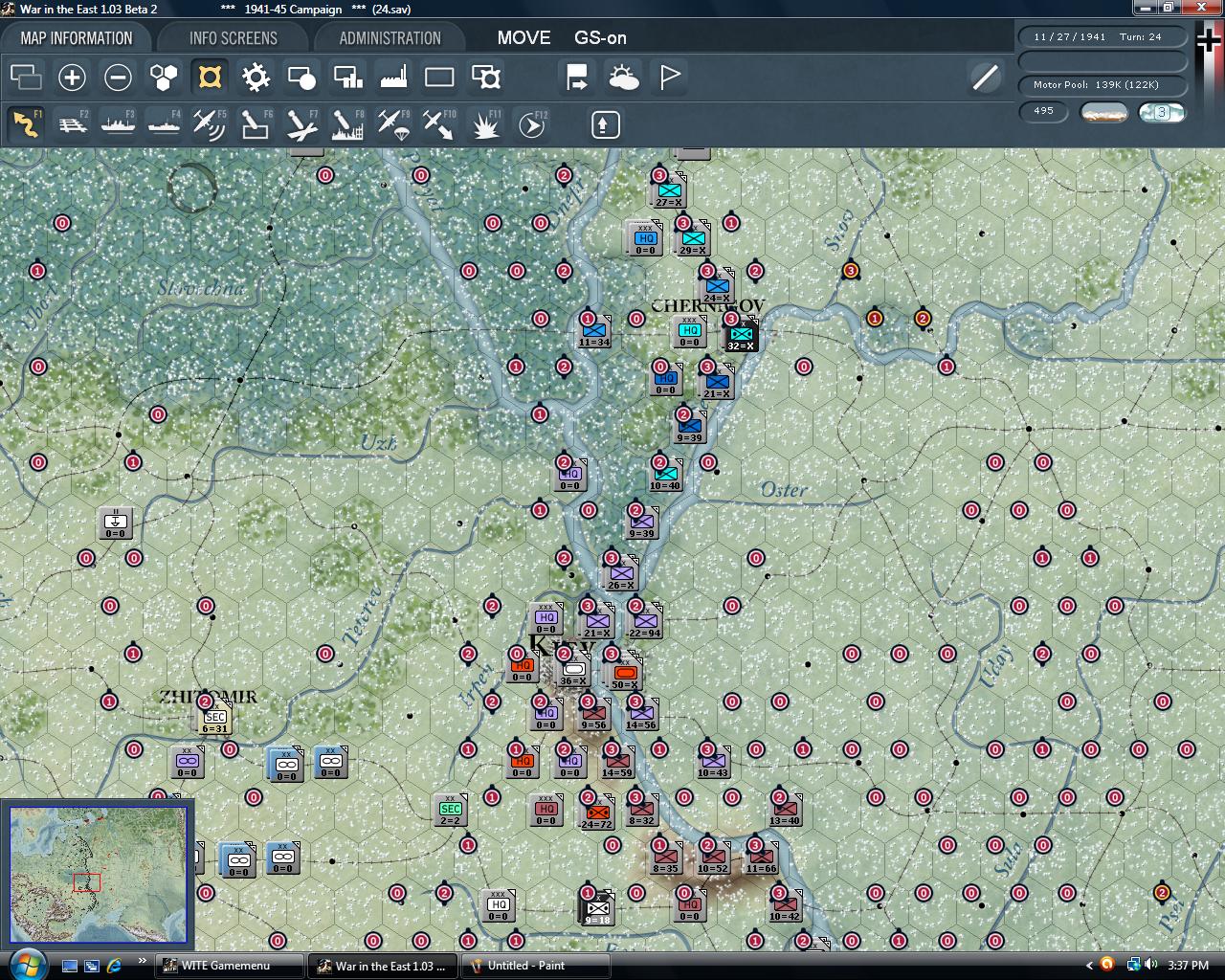Toggle the bar chart overlay icon
The width and height of the screenshot is (1225, 980).
[x=347, y=78]
